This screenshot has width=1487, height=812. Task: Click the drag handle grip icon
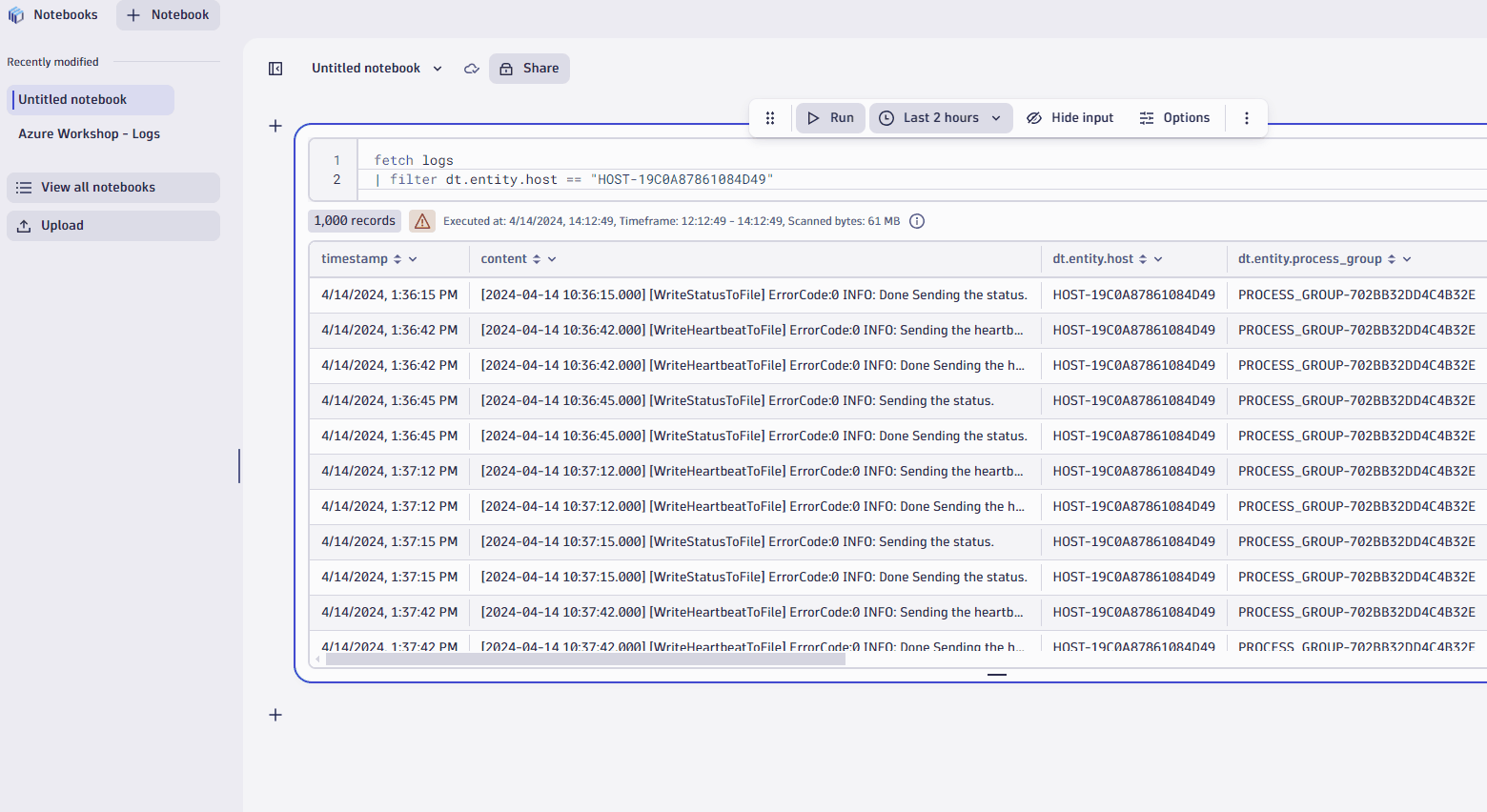coord(770,118)
